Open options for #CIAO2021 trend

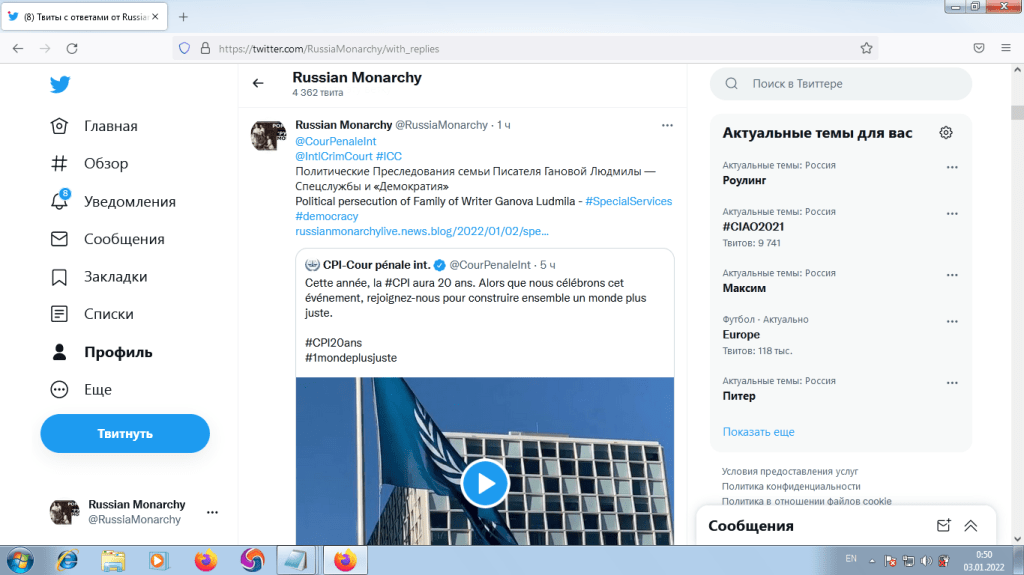[x=952, y=214]
